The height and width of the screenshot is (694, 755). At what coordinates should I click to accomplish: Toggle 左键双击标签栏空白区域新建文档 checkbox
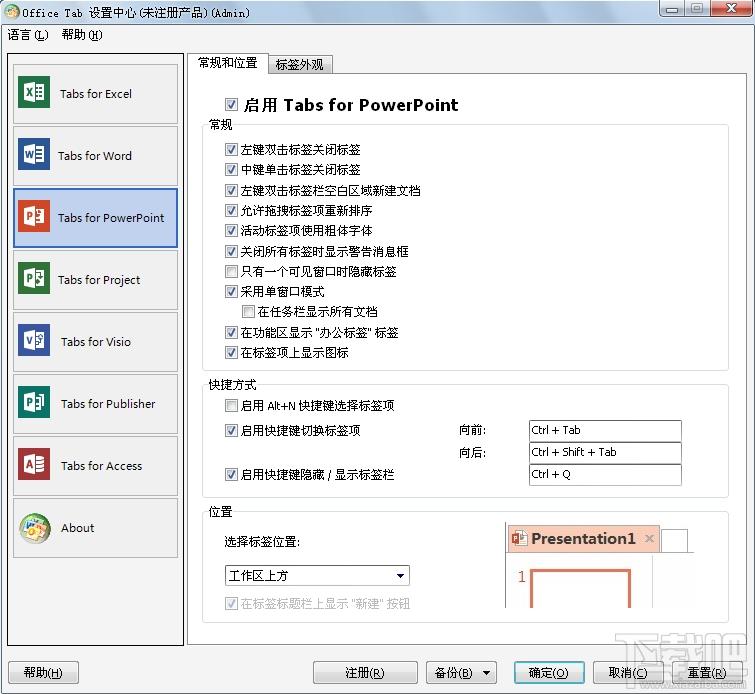tap(231, 190)
